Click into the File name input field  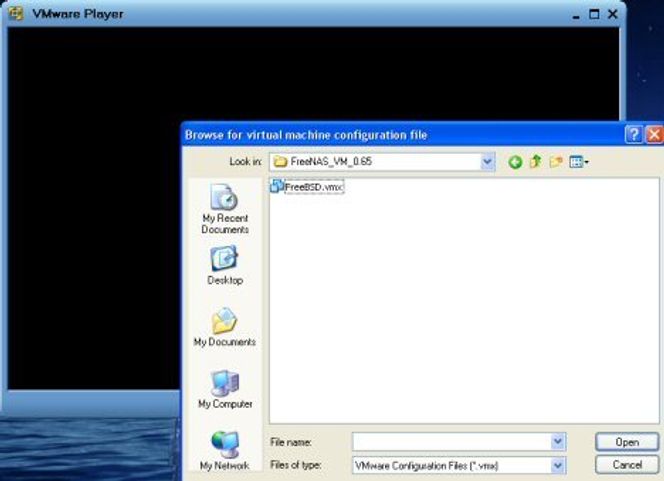click(x=452, y=442)
